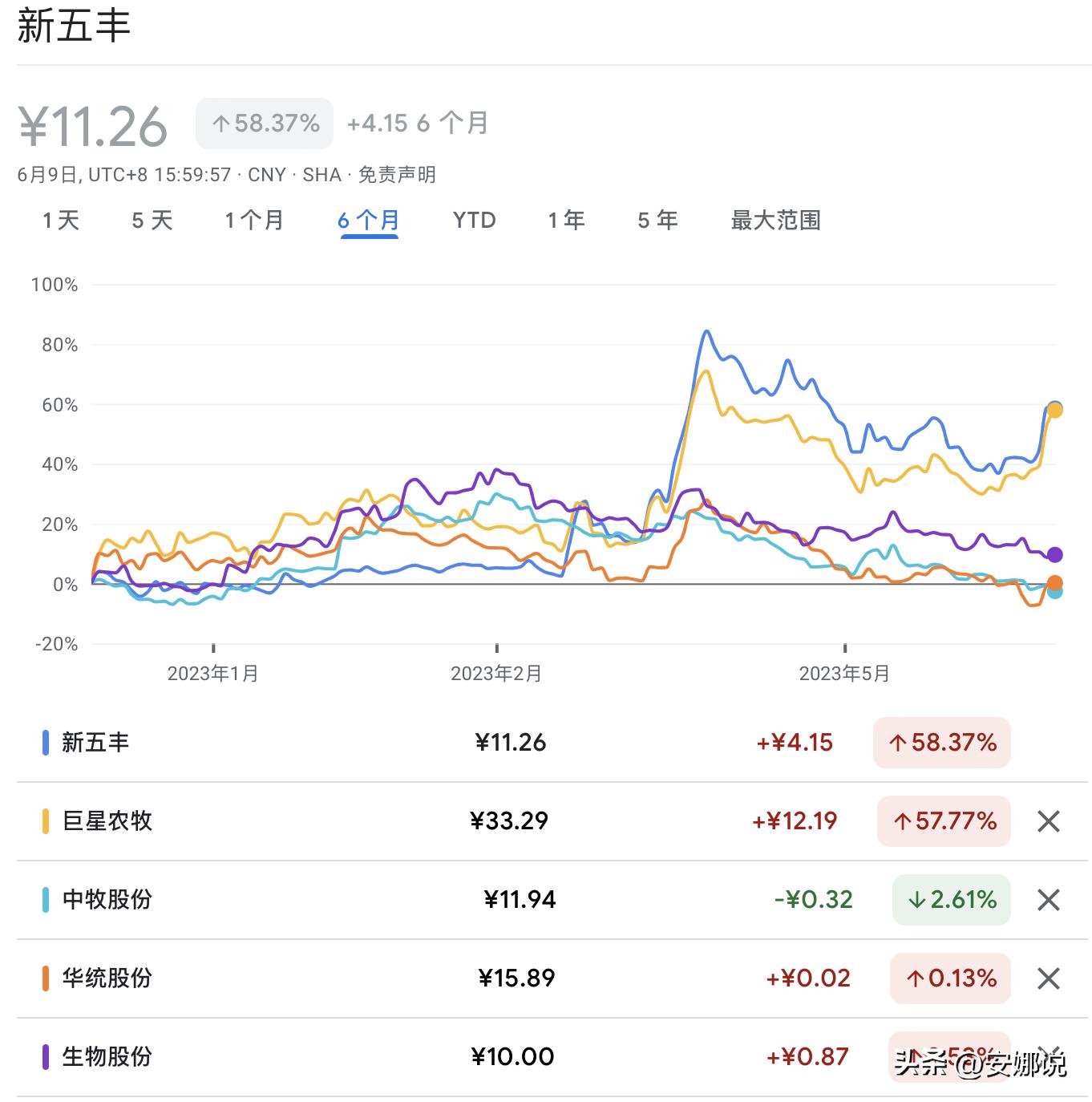Open the YTD chart view
1092x1102 pixels.
tap(474, 221)
